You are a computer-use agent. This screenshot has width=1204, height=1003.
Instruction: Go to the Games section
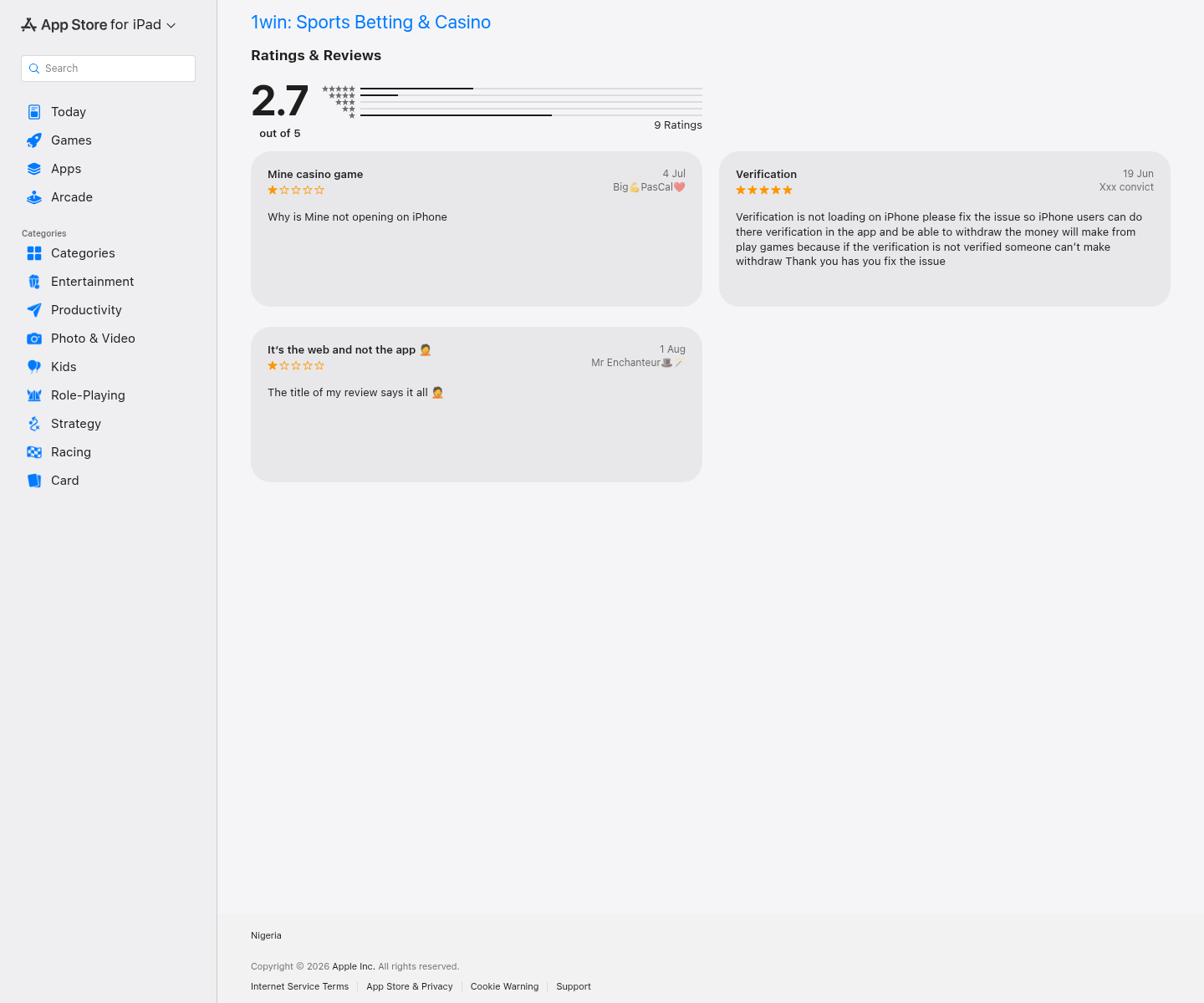click(71, 140)
